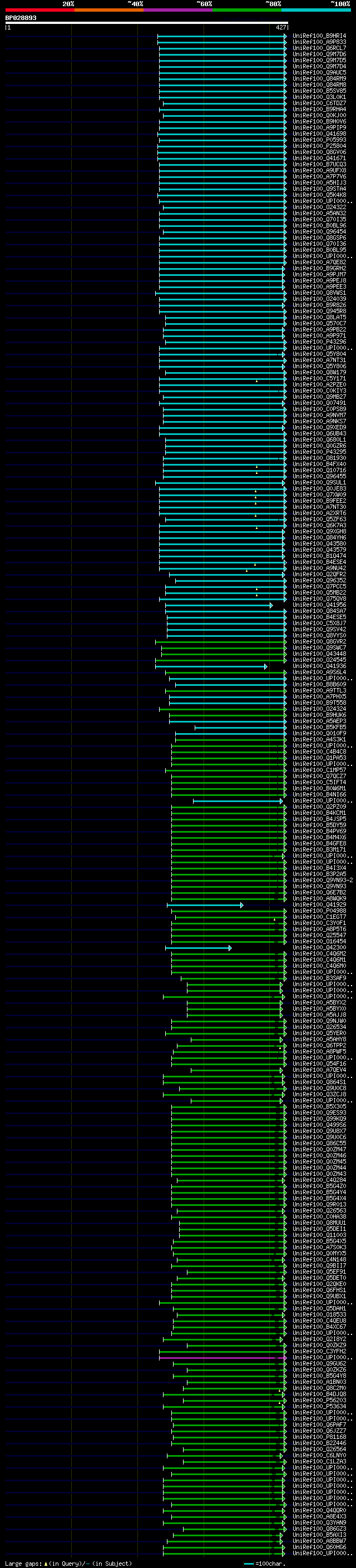Choose label UniRef100_Q010F9
The width and height of the screenshot is (356, 1568).
click(x=319, y=734)
